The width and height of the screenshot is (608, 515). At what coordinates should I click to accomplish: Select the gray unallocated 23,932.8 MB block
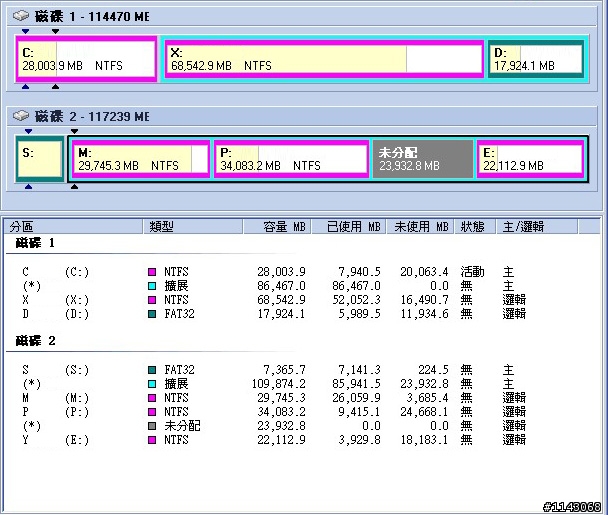423,159
